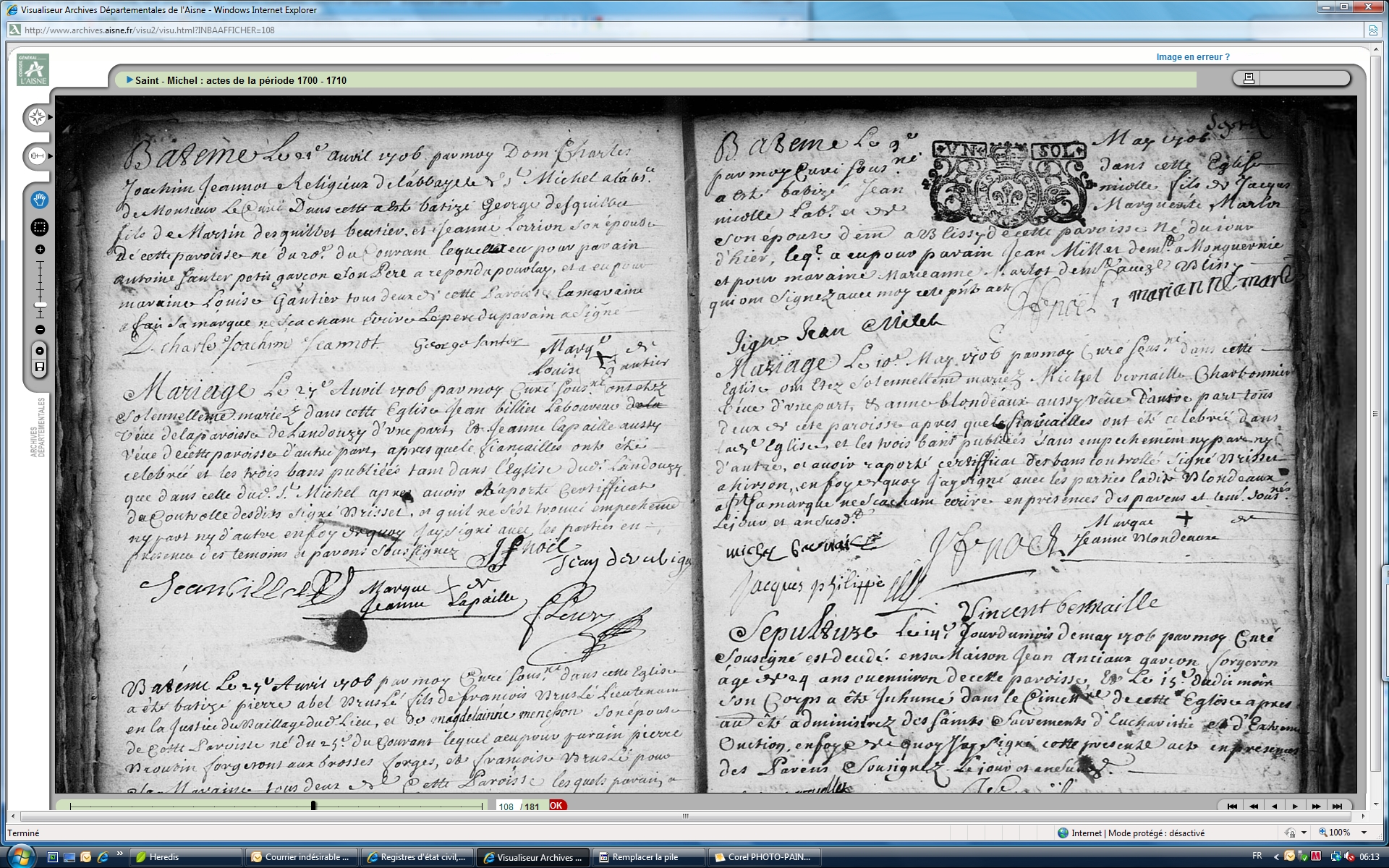1389x868 pixels.
Task: Jump to the first page
Action: click(x=1232, y=806)
